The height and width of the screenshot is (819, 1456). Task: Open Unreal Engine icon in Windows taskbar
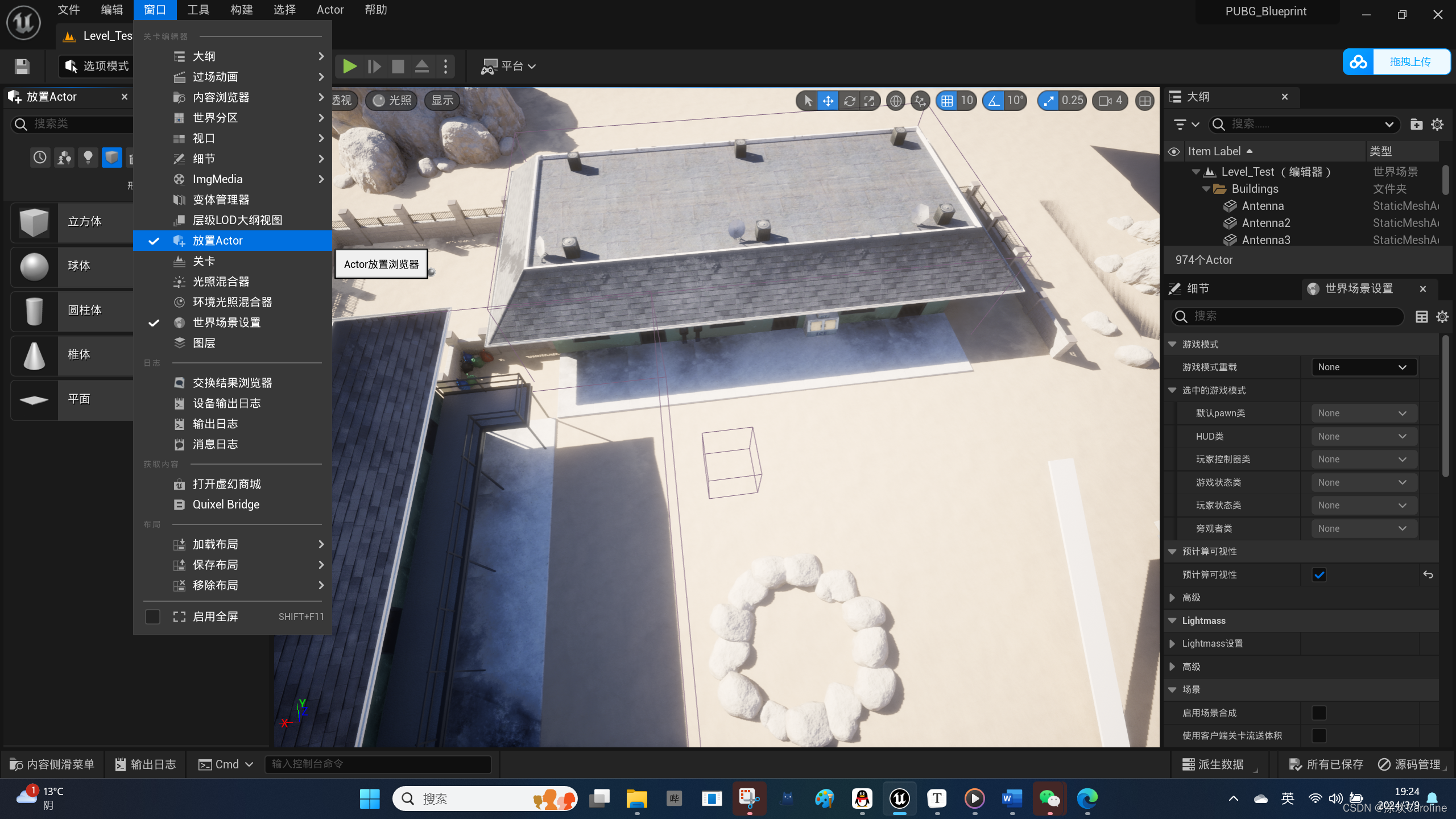899,799
